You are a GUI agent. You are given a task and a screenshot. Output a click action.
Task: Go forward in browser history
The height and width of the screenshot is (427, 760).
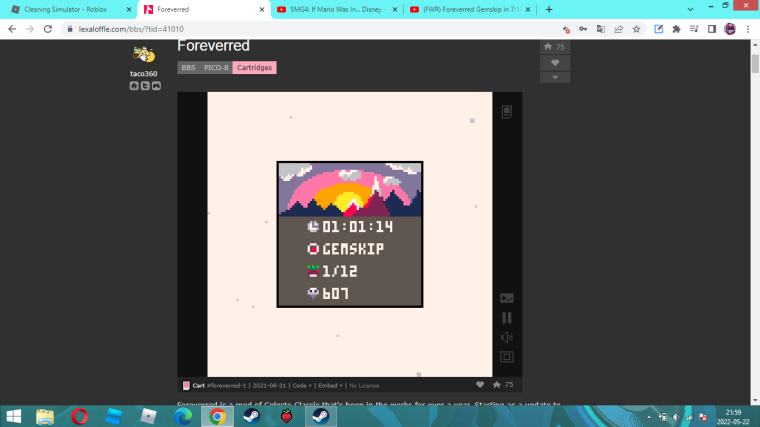tap(30, 29)
